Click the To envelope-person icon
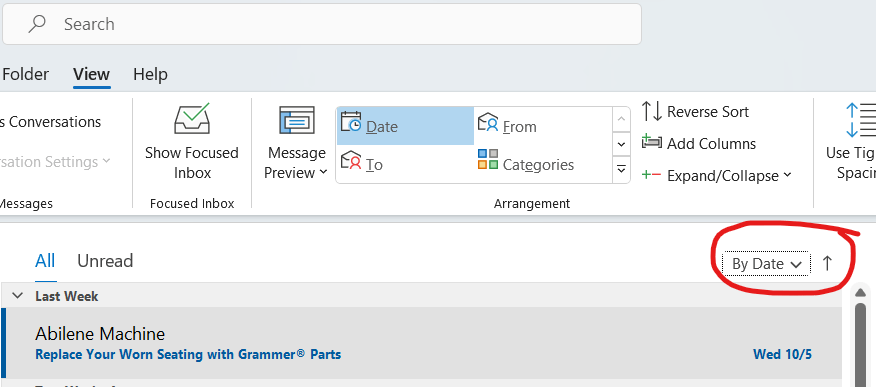This screenshot has height=387, width=876. click(x=351, y=160)
